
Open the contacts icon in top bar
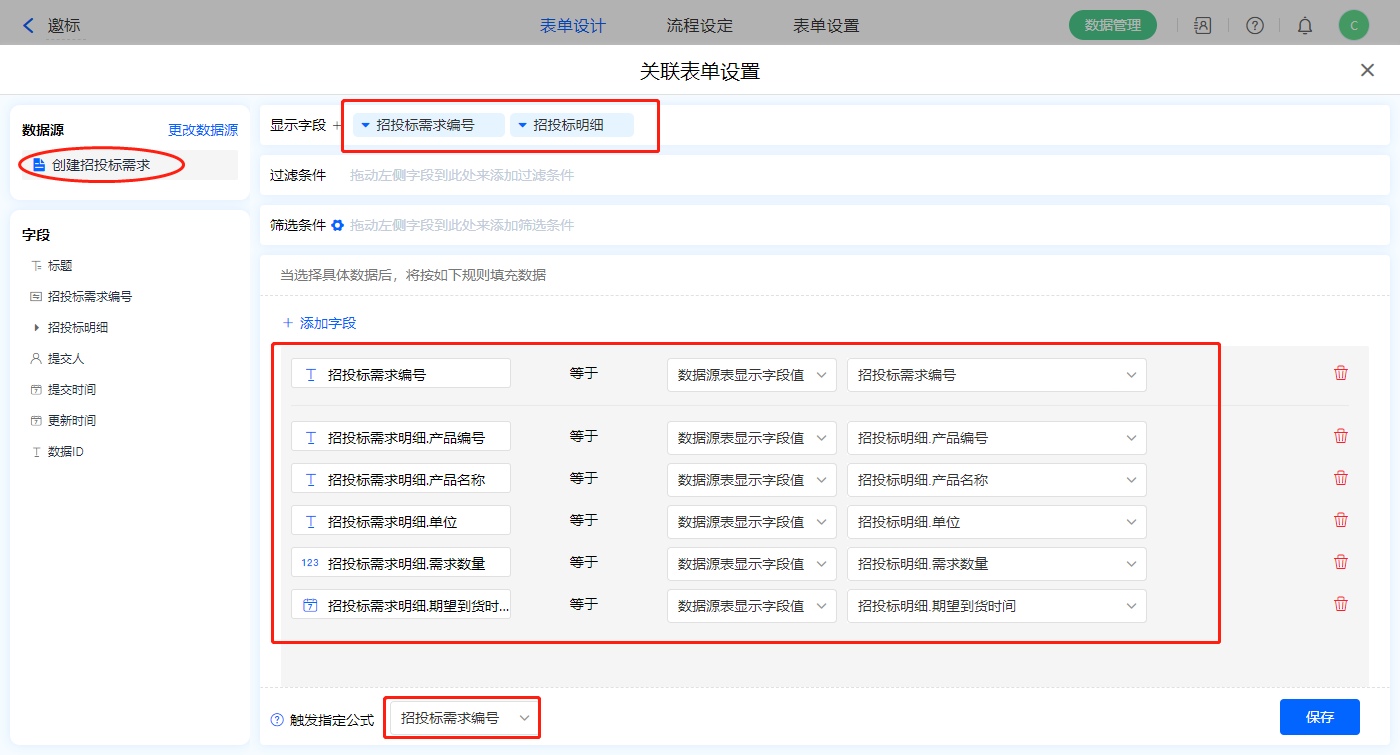click(1203, 26)
